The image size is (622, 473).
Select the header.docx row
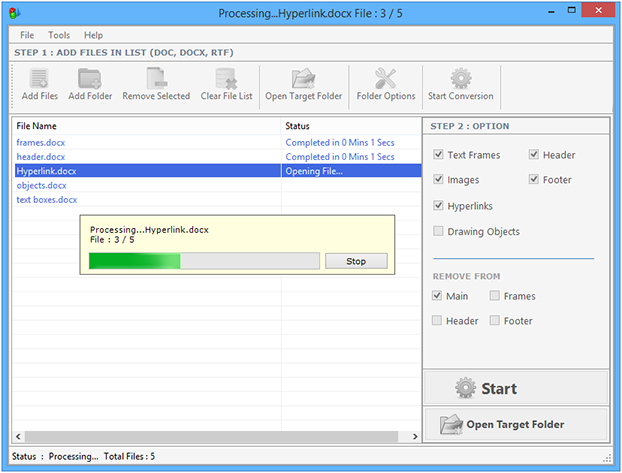(x=217, y=157)
